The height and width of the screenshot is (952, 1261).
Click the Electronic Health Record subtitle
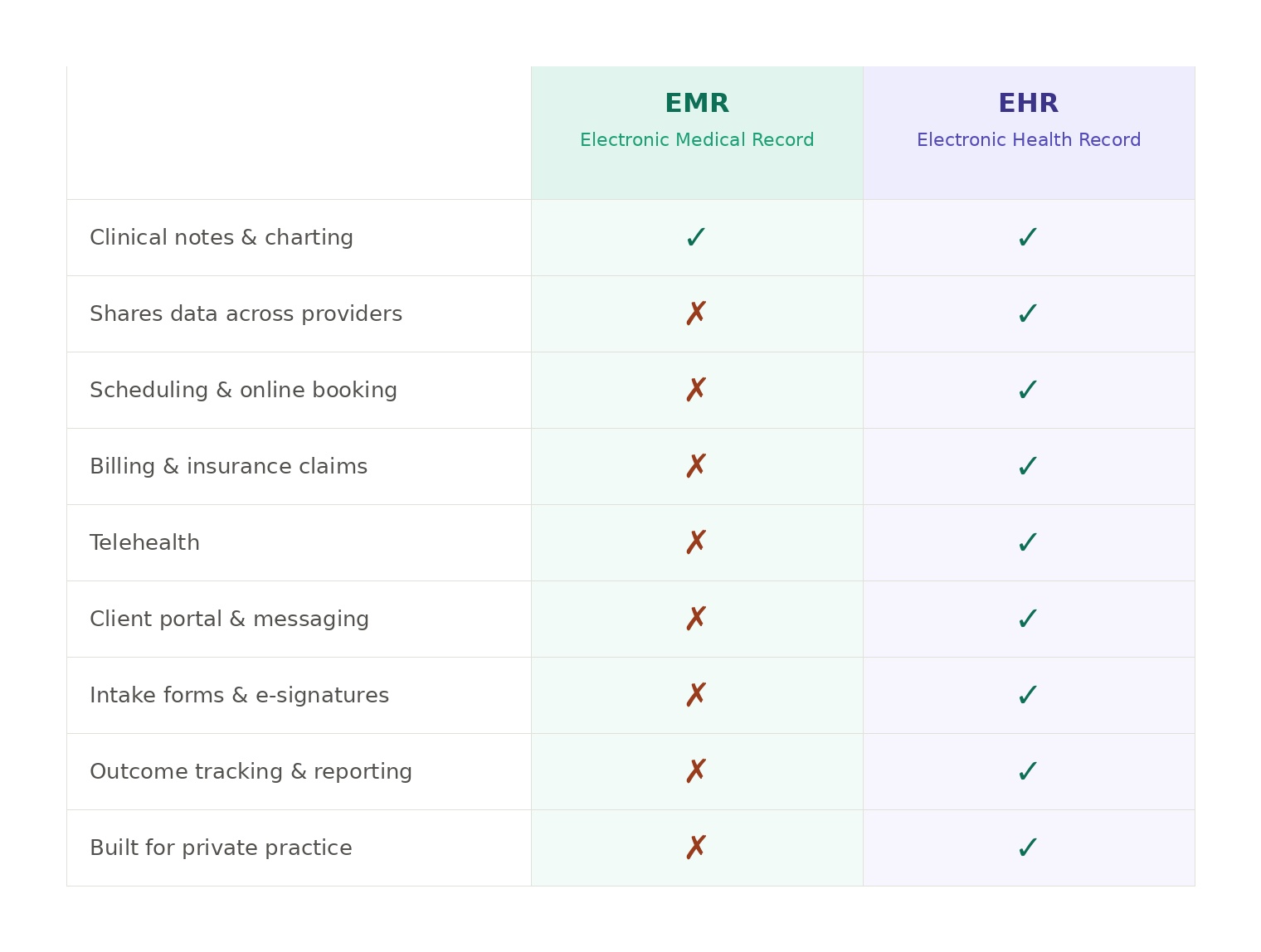(1029, 140)
